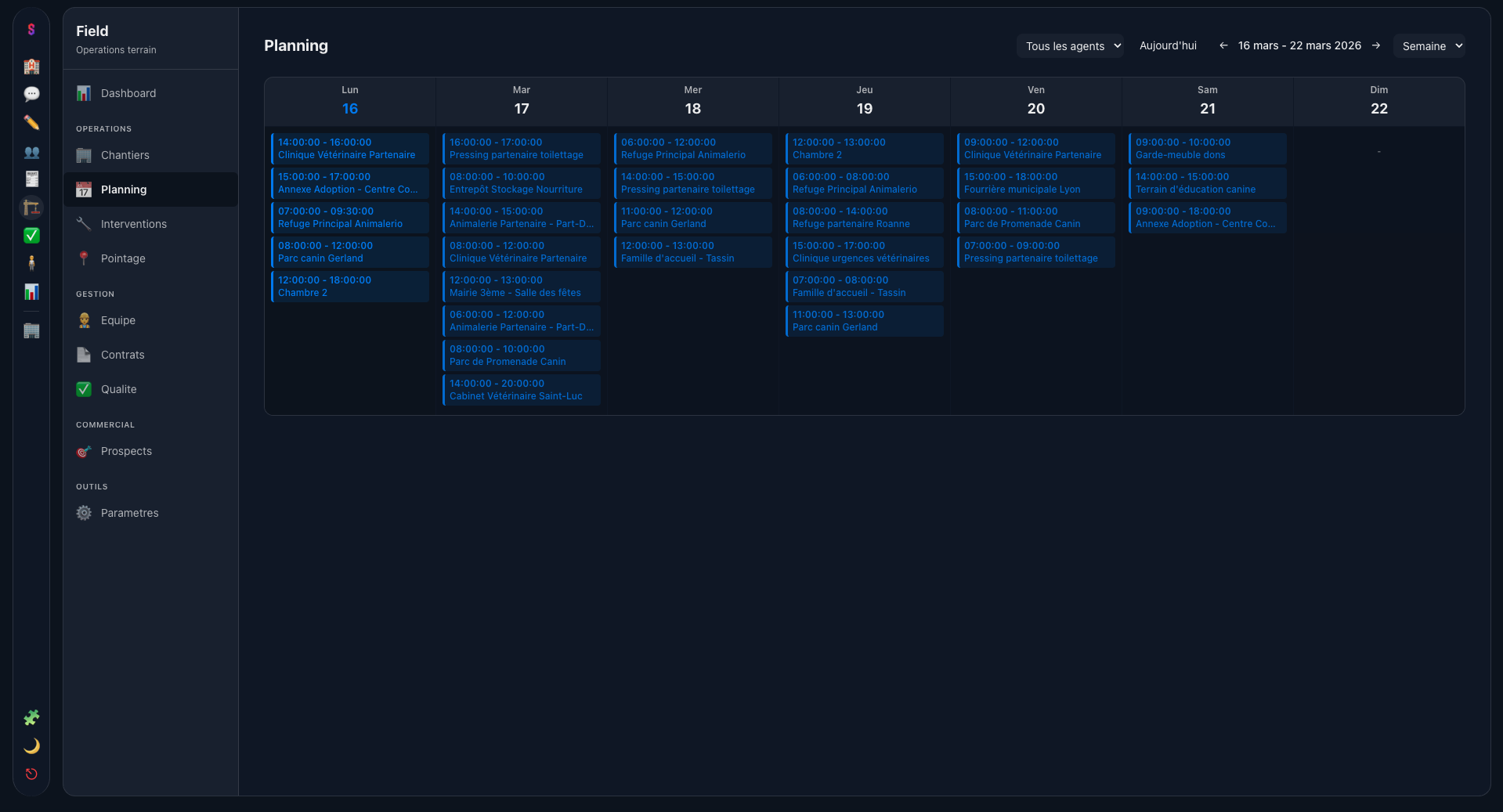Viewport: 1503px width, 812px height.
Task: Open Fourrière municipale Lyon event
Action: click(1036, 183)
